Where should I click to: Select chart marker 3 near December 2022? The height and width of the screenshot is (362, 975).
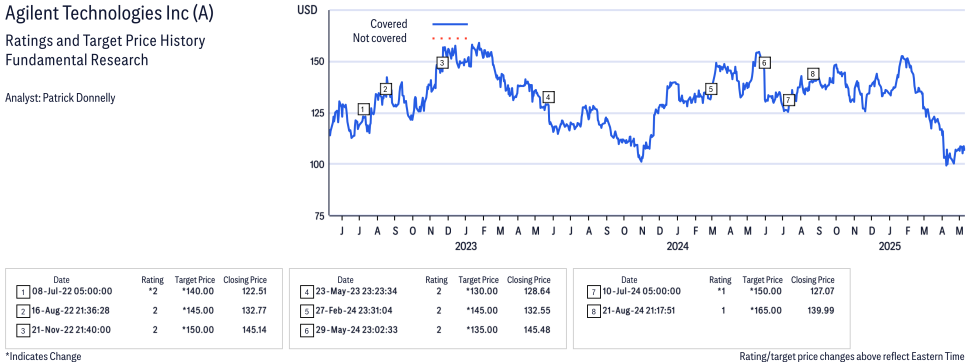pos(441,63)
